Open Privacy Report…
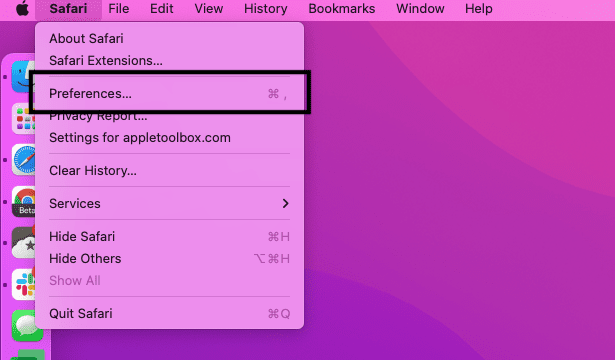Viewport: 615px width, 360px height. [x=169, y=116]
